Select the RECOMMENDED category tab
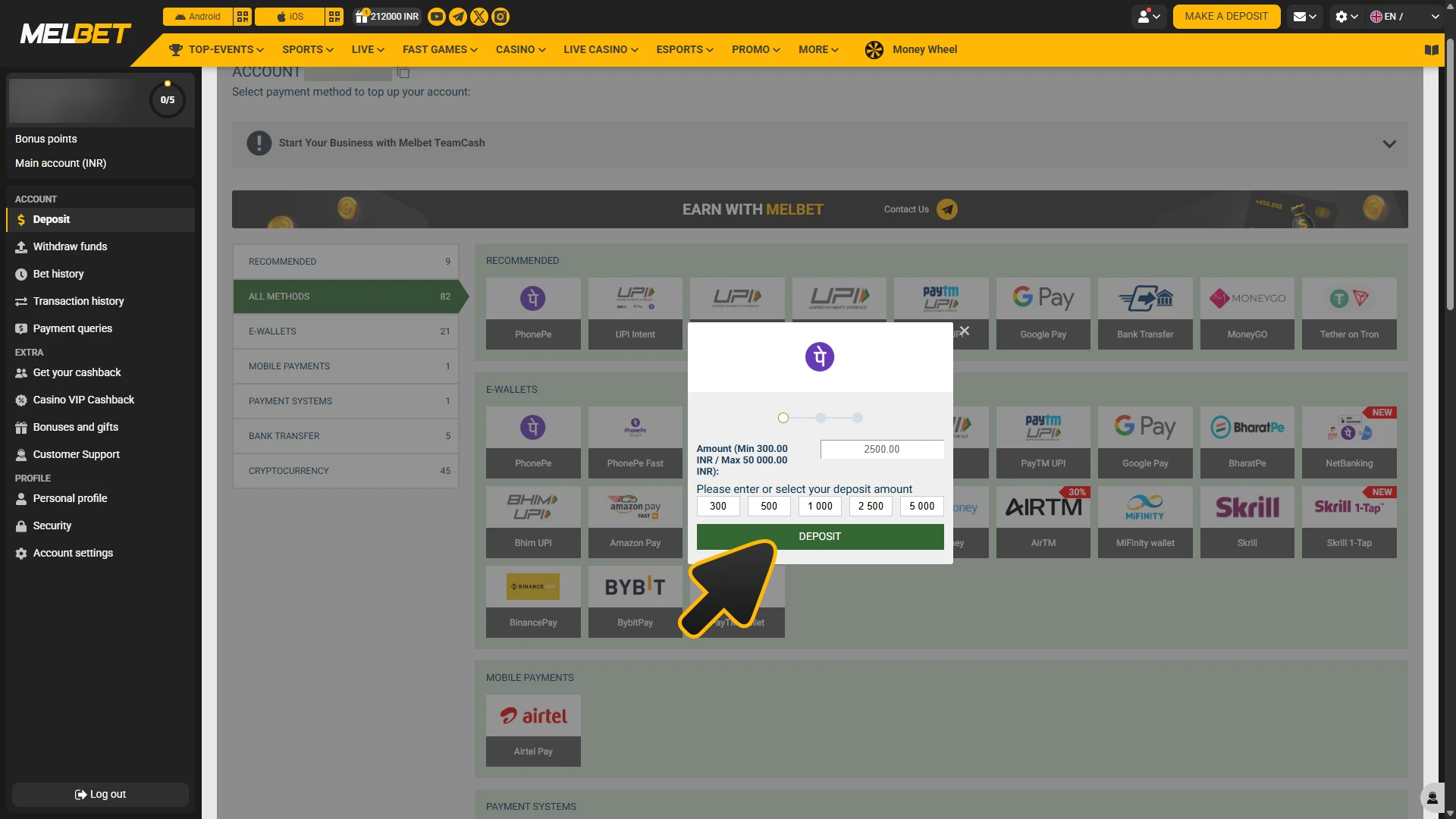 pyautogui.click(x=346, y=262)
